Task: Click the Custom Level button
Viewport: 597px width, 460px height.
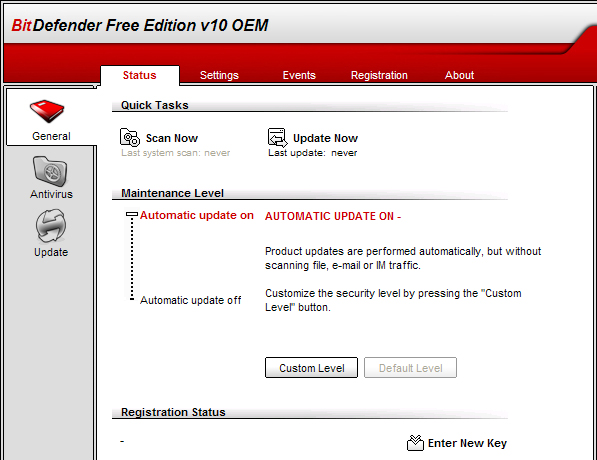Action: (311, 367)
